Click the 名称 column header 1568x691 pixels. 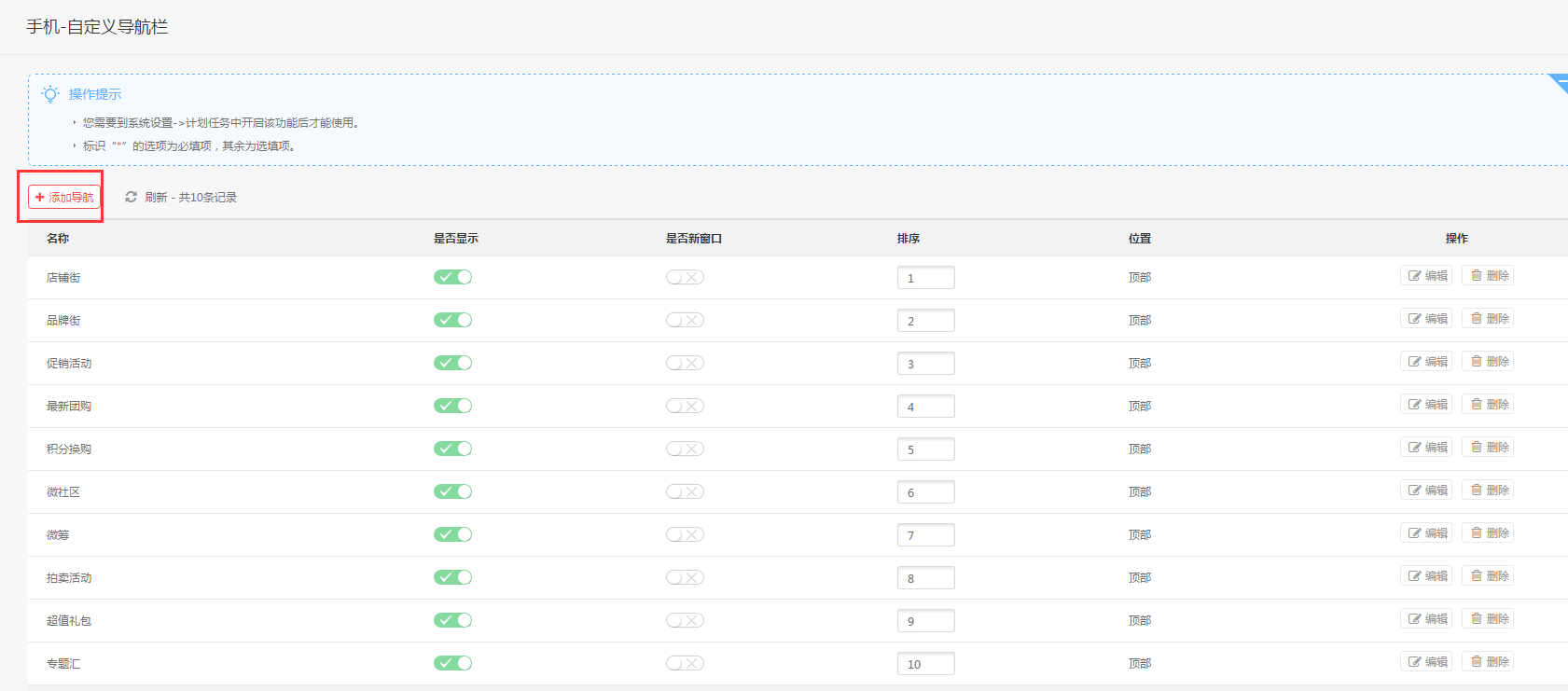[58, 239]
